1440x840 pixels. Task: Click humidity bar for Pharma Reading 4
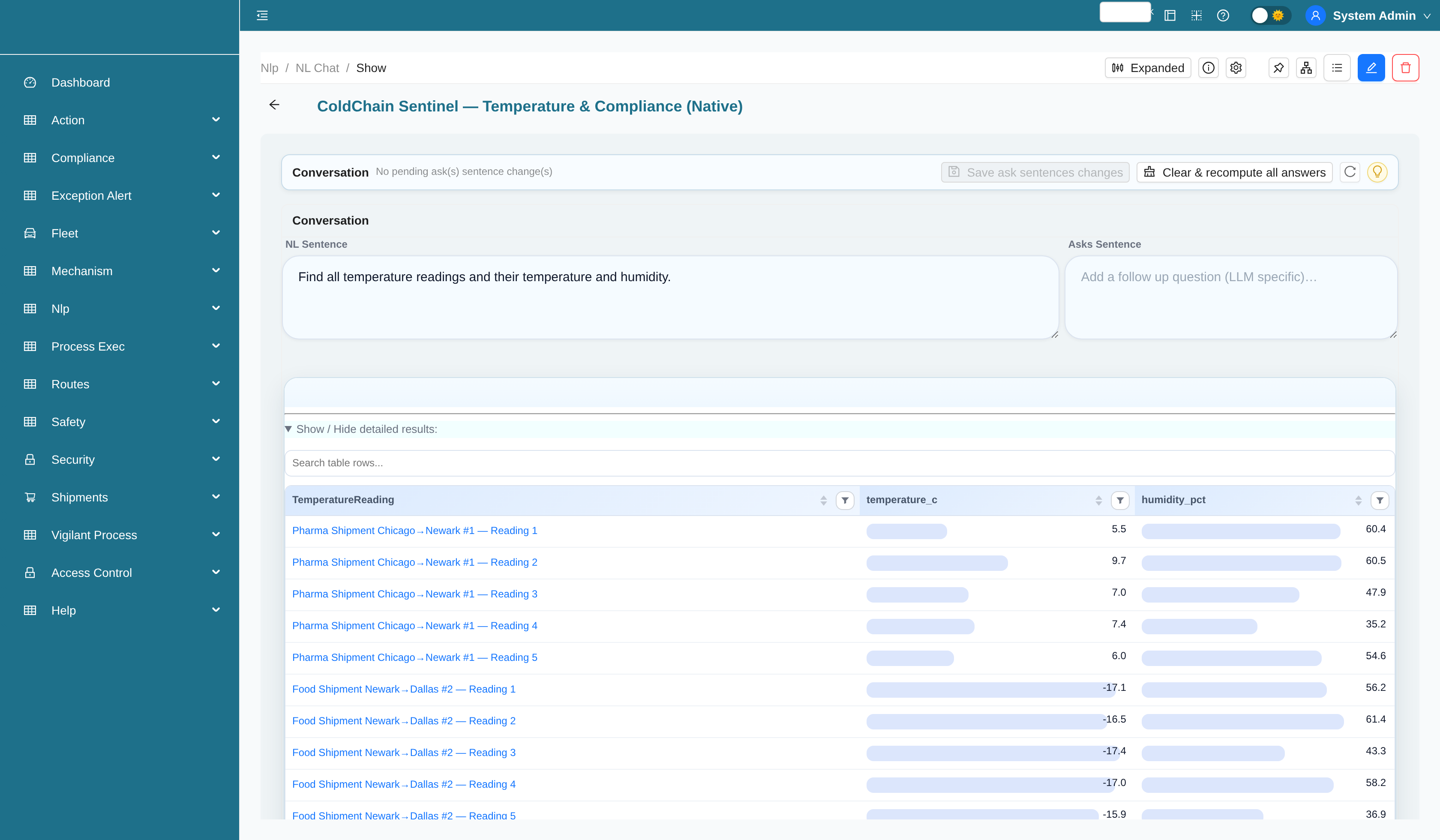[1199, 626]
